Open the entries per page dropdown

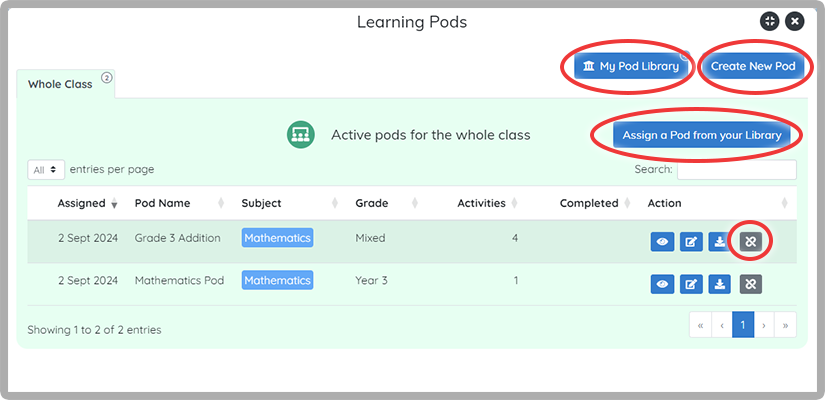46,170
